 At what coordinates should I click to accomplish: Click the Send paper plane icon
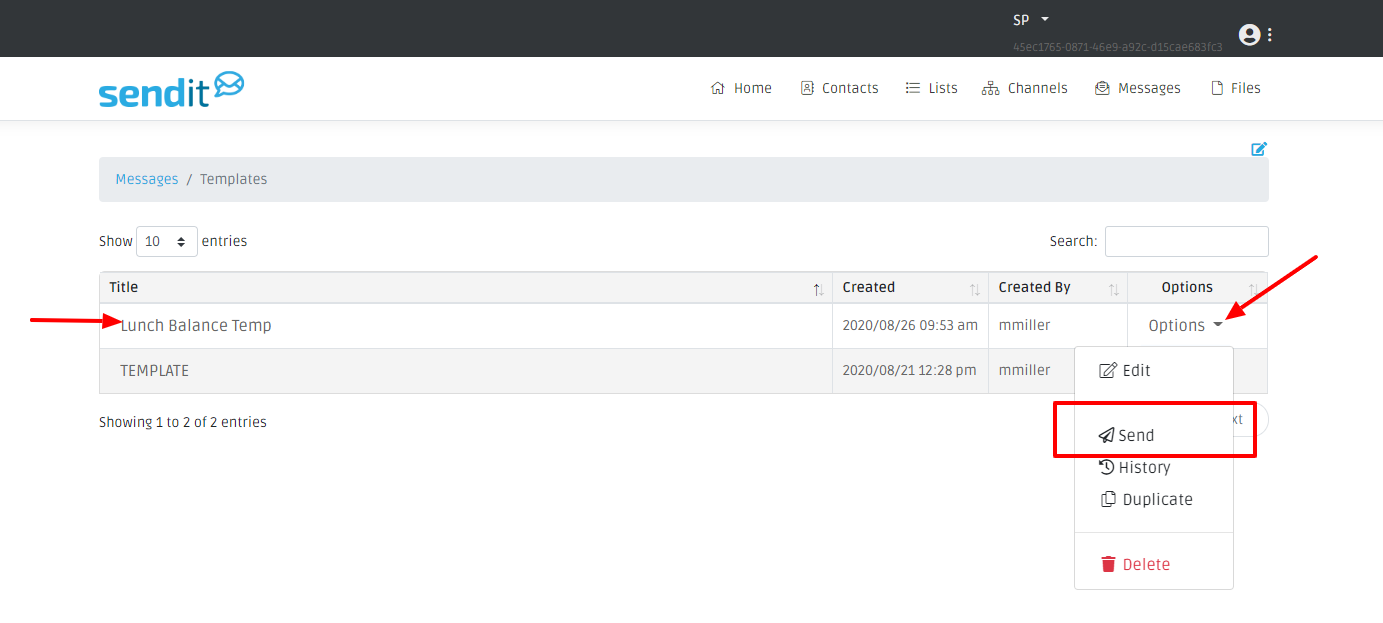tap(1106, 435)
